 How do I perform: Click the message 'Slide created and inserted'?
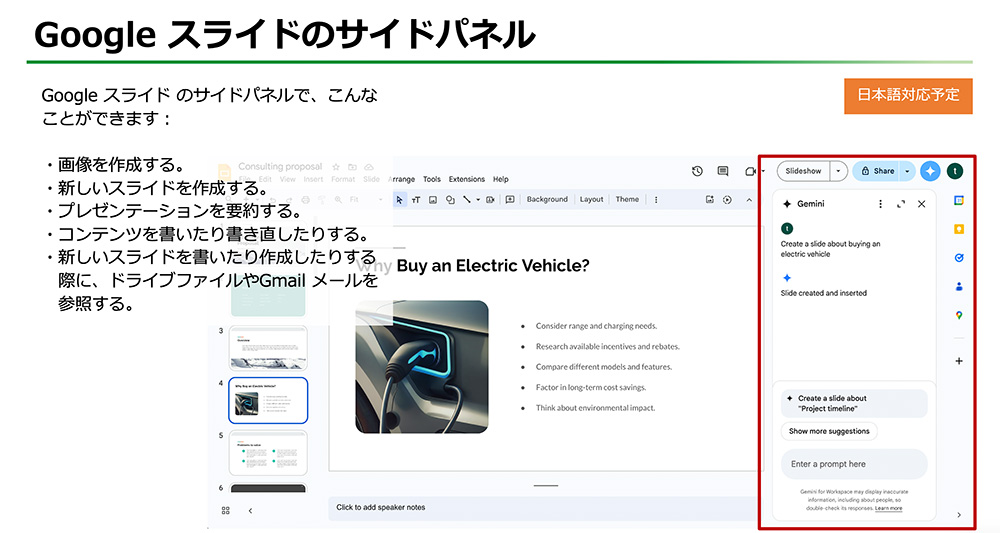[x=823, y=293]
